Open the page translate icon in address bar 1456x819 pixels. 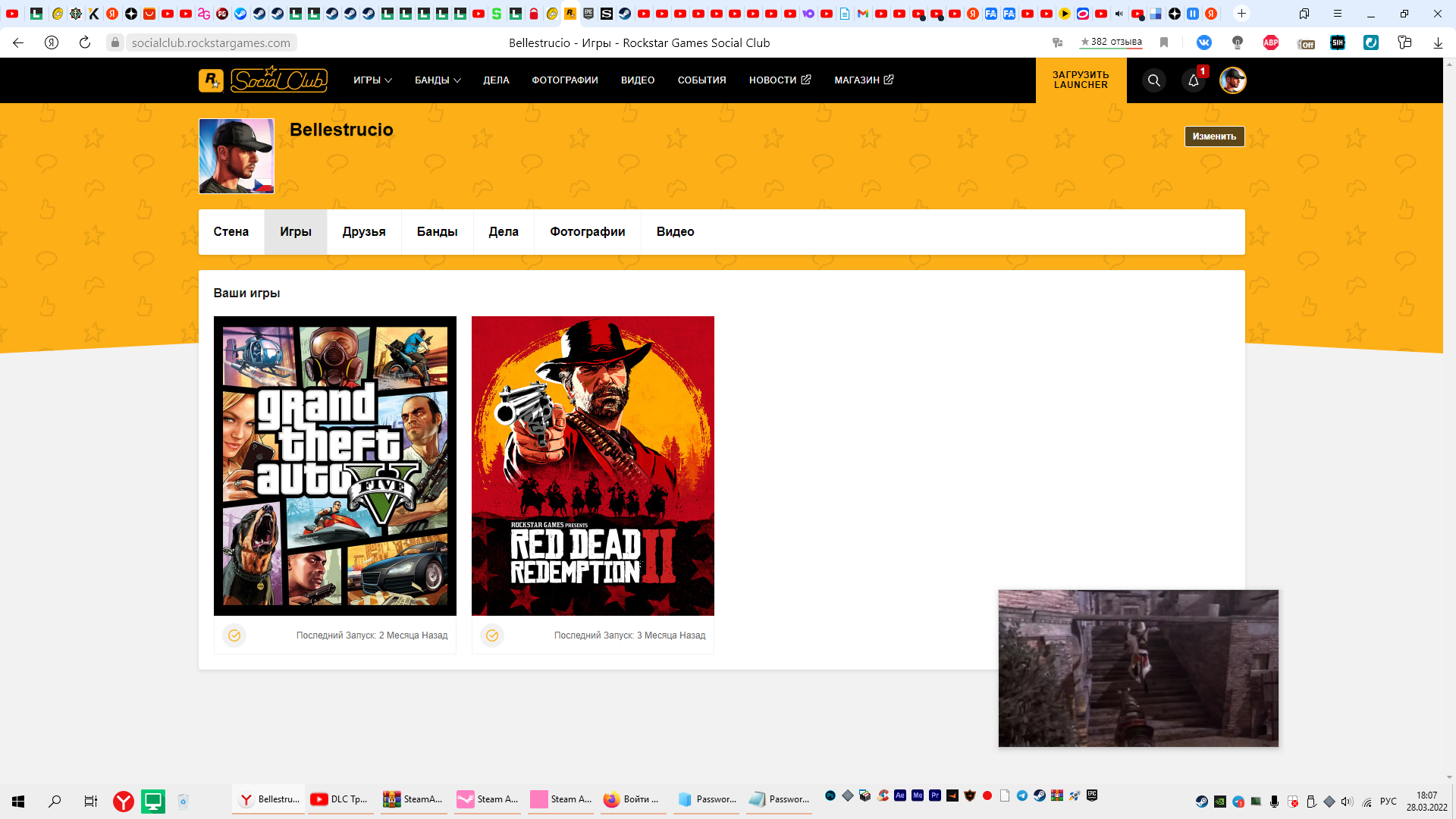click(x=1058, y=42)
